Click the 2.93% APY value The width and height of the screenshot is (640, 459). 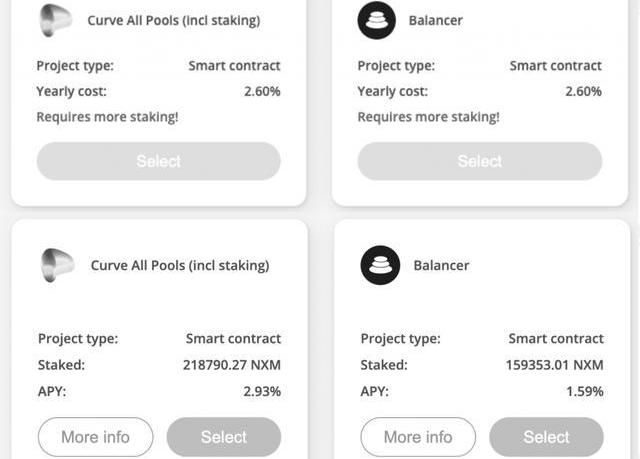(x=262, y=391)
